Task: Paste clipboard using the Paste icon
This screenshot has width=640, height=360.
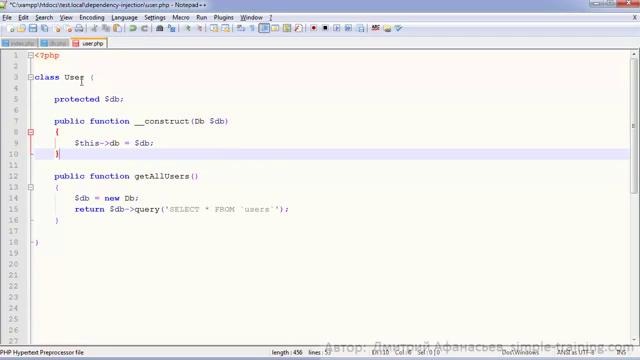Action: click(x=117, y=28)
